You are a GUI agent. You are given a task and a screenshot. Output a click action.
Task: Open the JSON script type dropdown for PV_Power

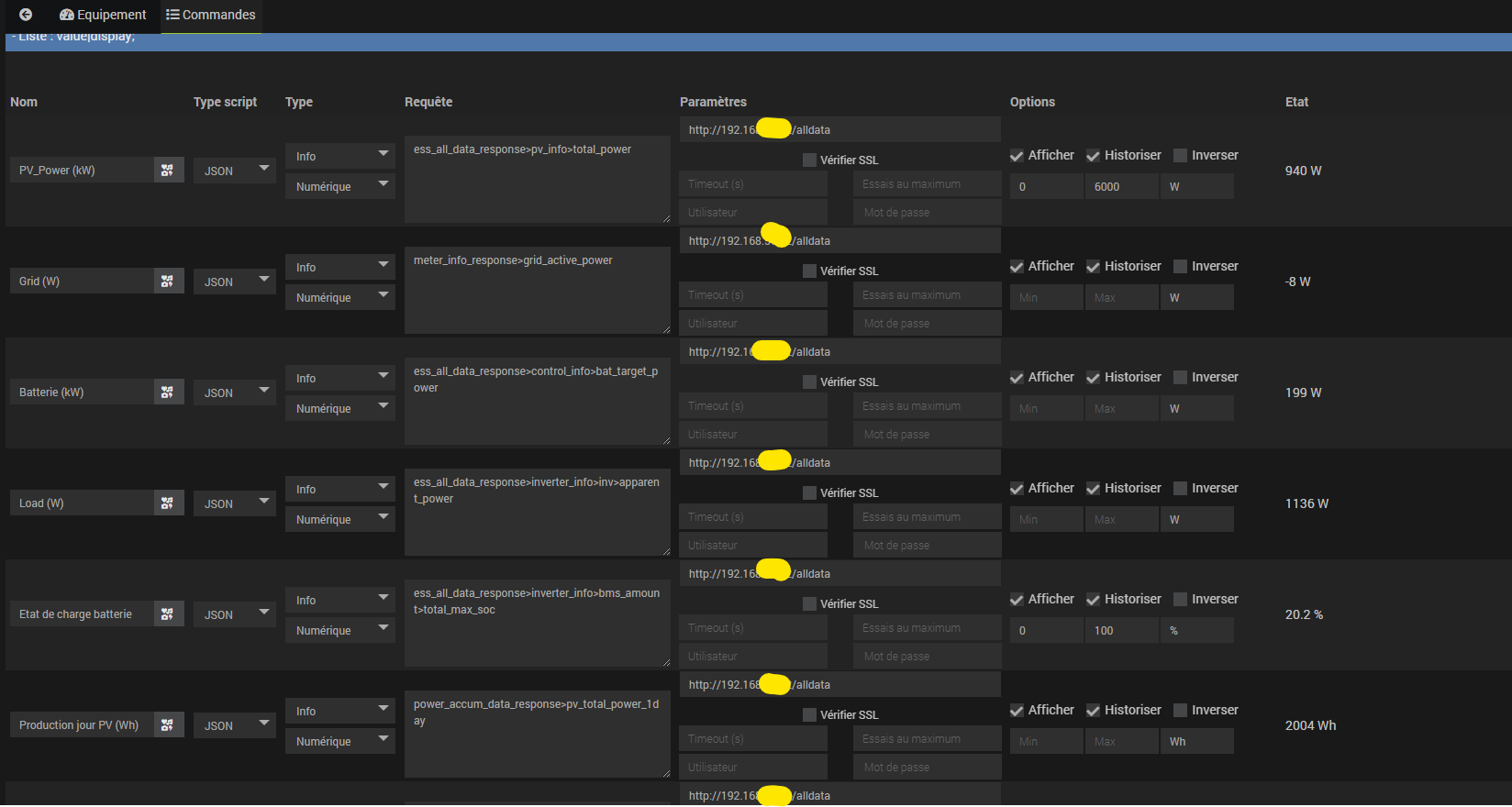[234, 171]
